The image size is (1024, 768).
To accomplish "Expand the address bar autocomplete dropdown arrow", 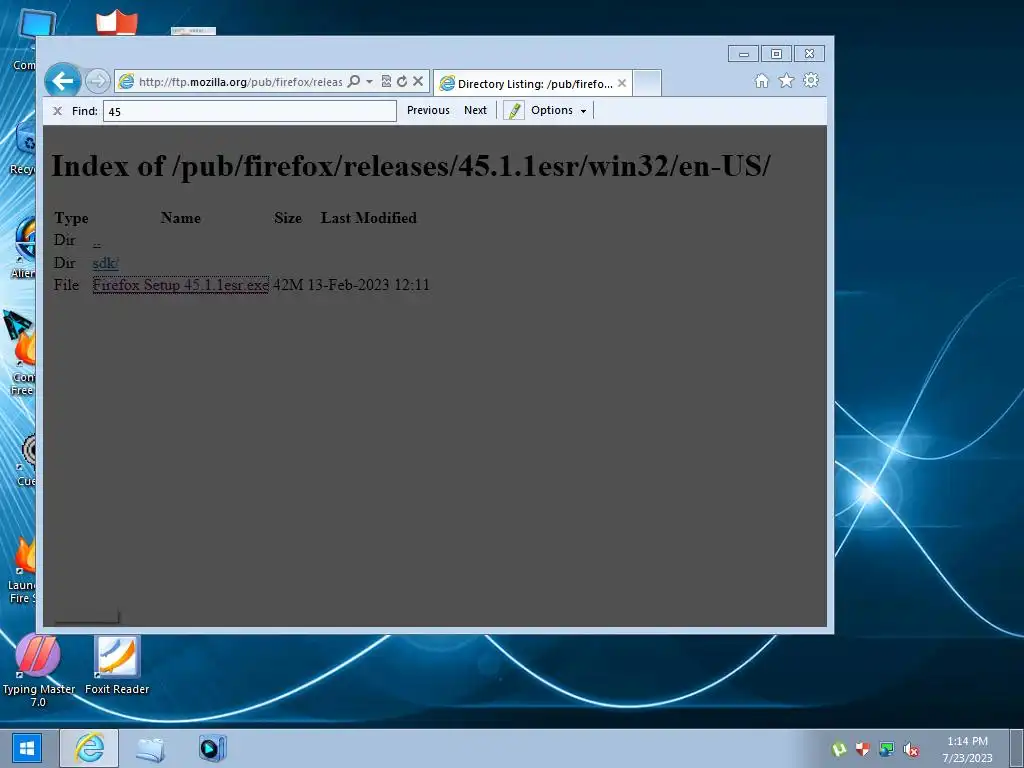I will [369, 81].
